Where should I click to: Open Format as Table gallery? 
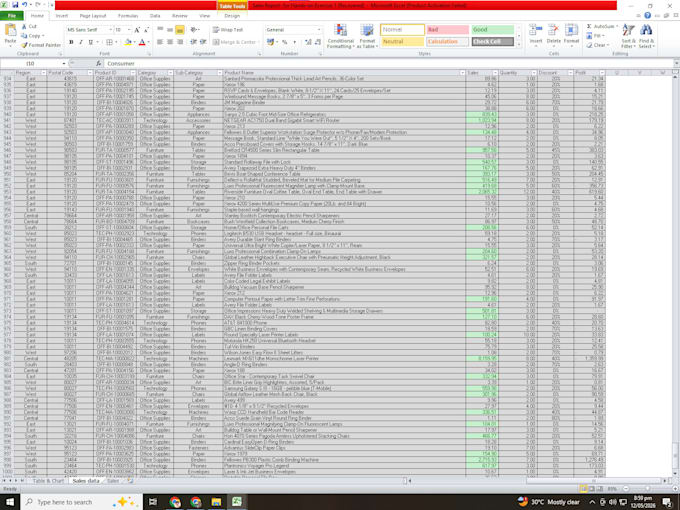(x=367, y=36)
